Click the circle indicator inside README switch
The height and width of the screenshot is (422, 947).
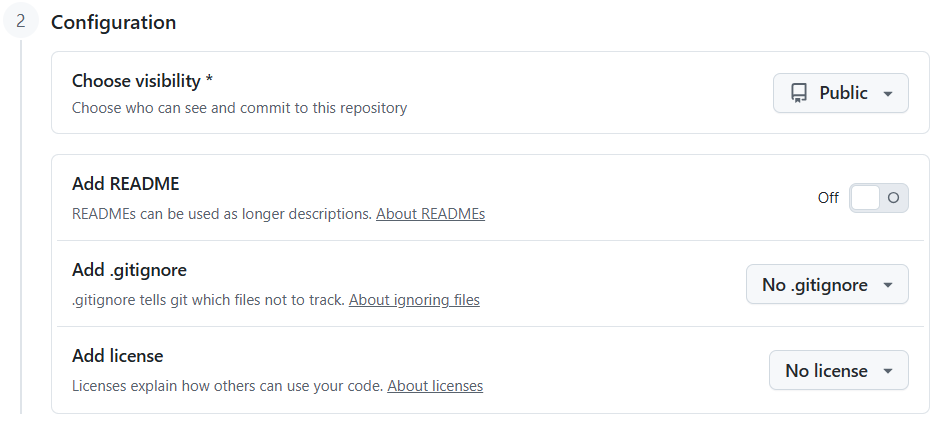(x=893, y=197)
